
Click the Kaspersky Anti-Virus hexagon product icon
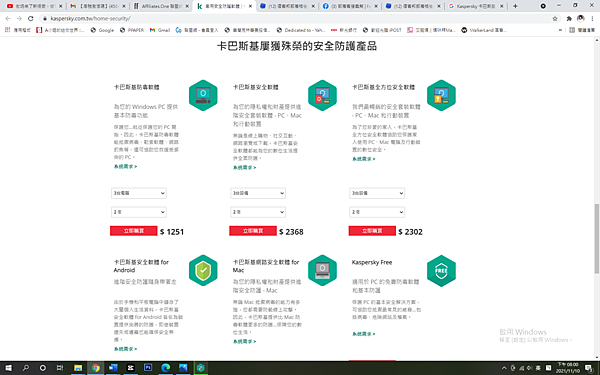[x=203, y=95]
